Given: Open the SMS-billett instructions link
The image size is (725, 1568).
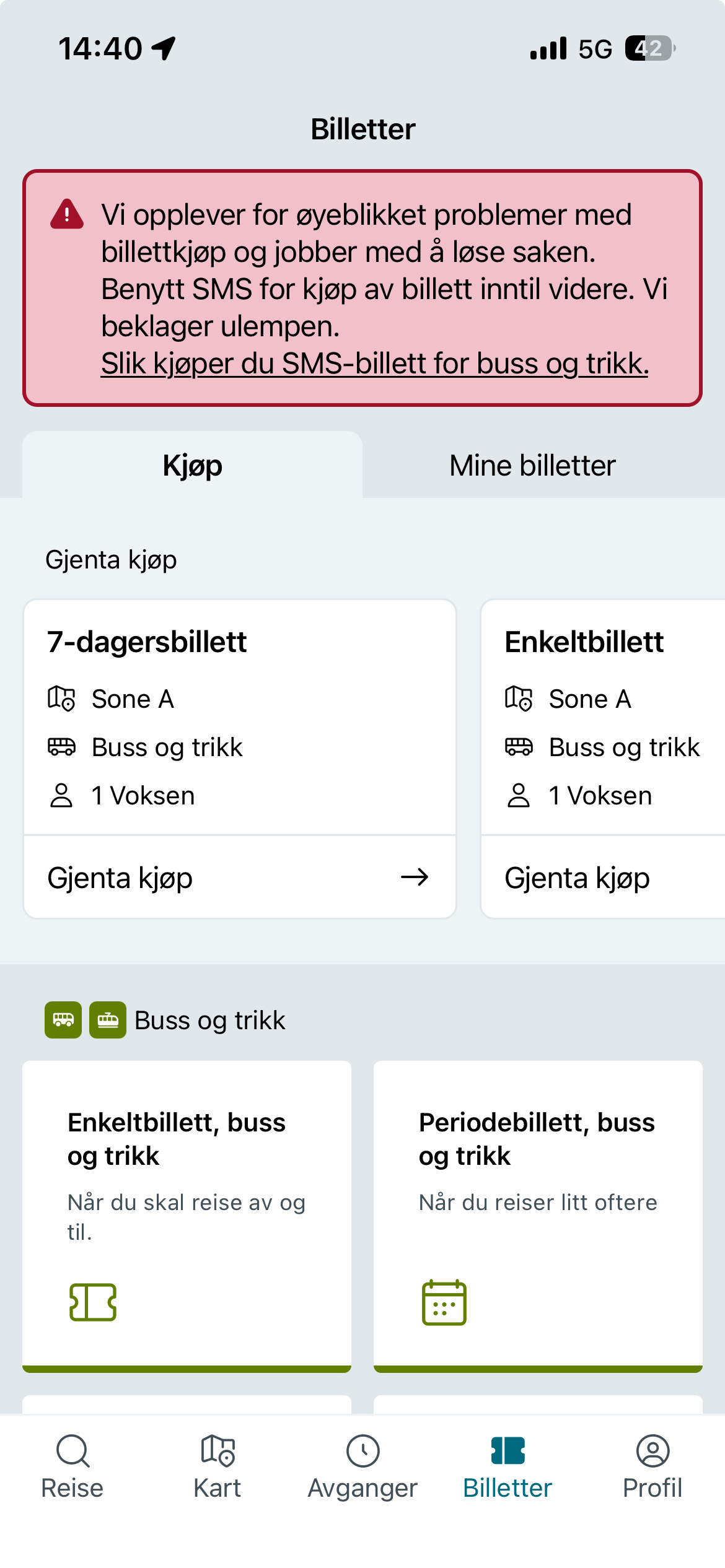Looking at the screenshot, I should (x=374, y=364).
